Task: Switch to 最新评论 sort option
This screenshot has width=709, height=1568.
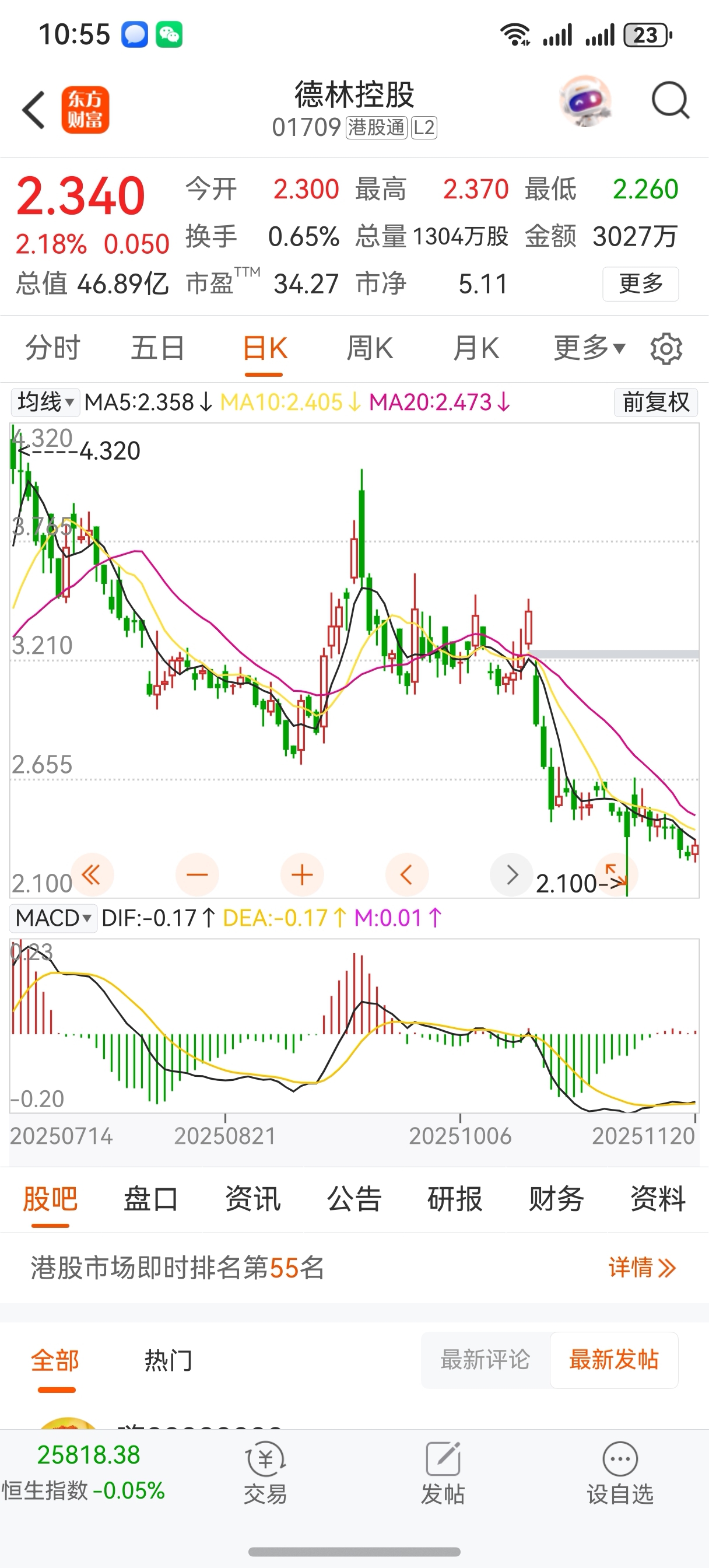Action: (x=485, y=1360)
